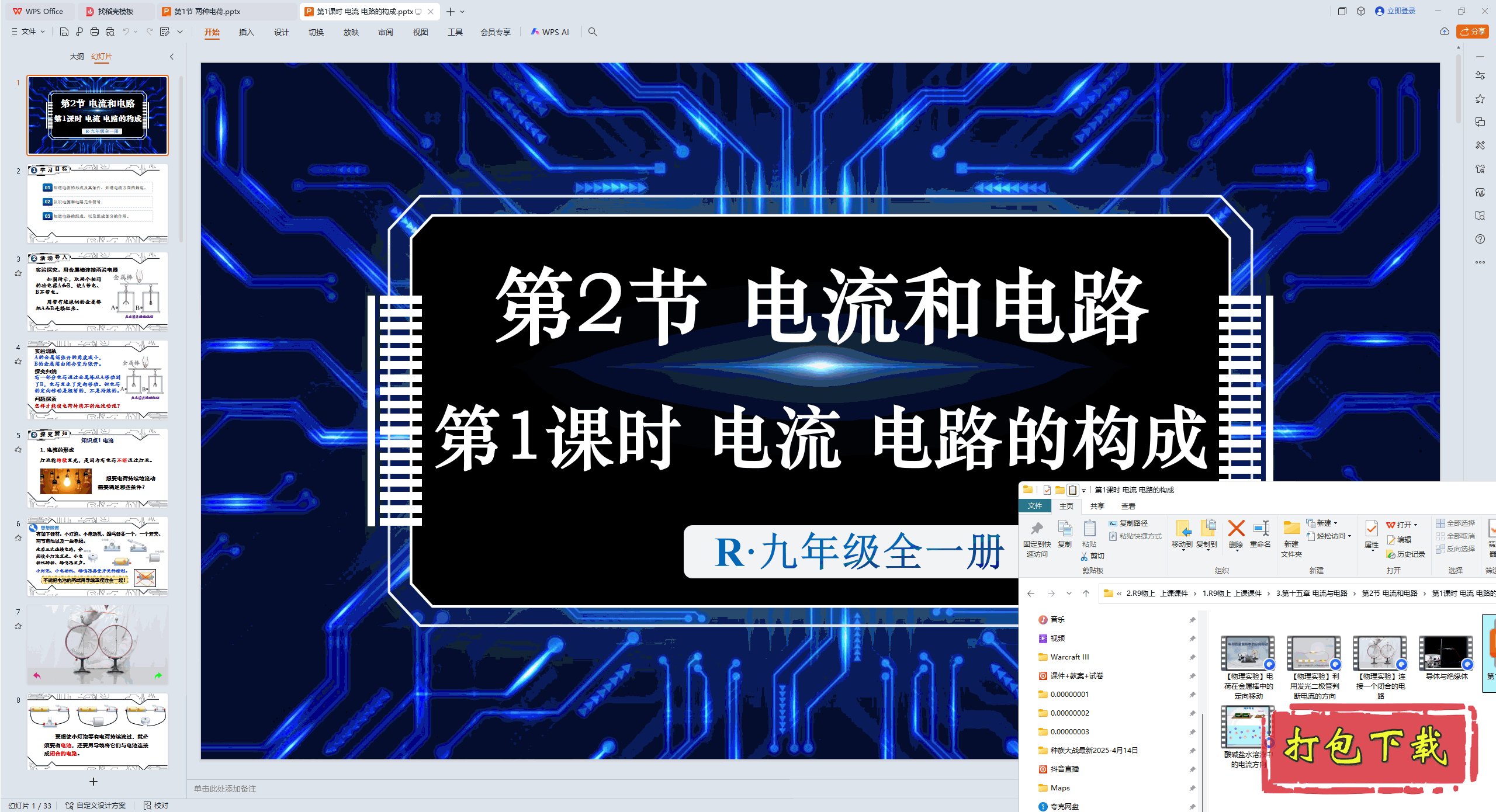
Task: Open the search magnifier in WPS ribbon
Action: (x=593, y=32)
